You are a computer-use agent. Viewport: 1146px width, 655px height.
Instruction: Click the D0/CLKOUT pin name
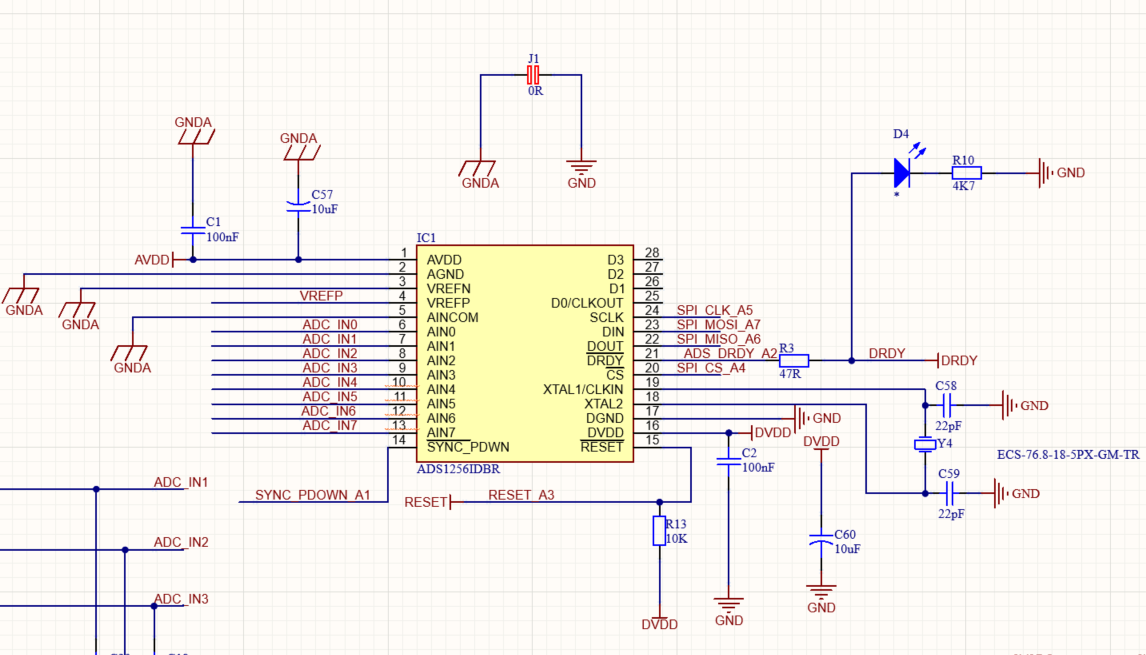pyautogui.click(x=587, y=303)
